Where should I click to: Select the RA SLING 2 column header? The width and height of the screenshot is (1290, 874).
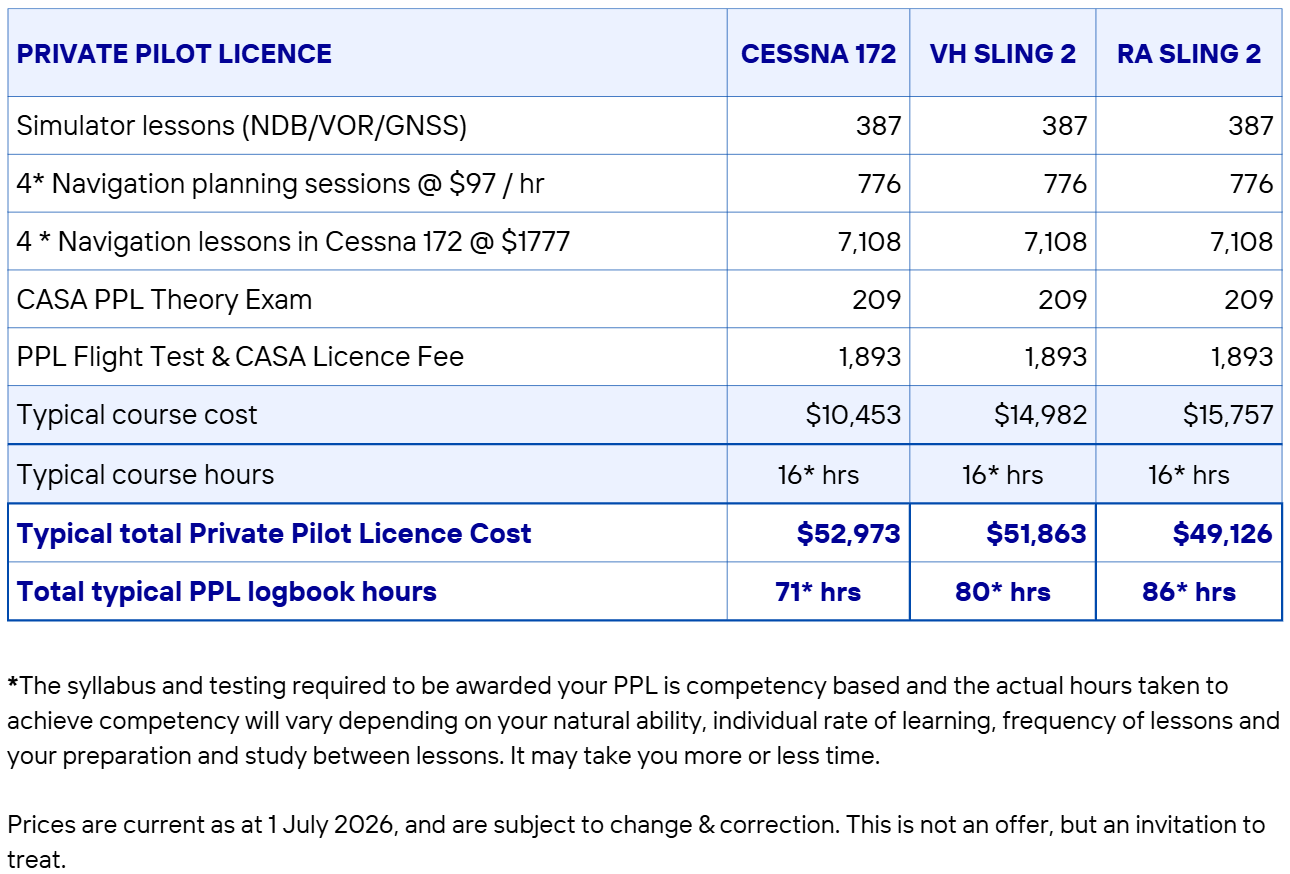pyautogui.click(x=1189, y=53)
